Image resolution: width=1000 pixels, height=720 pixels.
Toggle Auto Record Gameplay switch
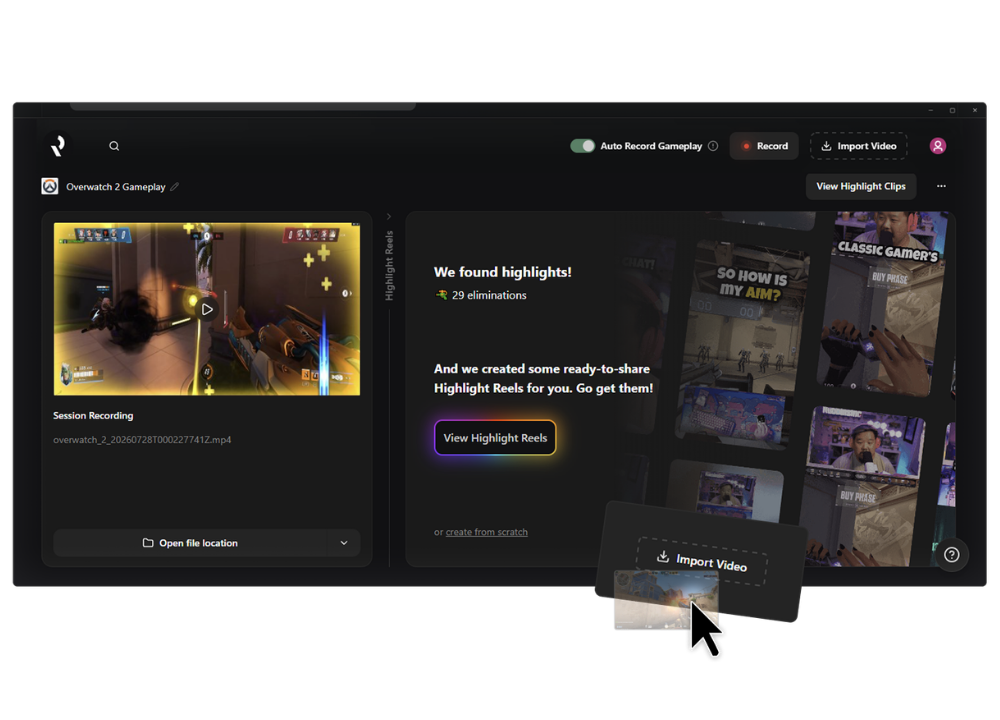[582, 146]
